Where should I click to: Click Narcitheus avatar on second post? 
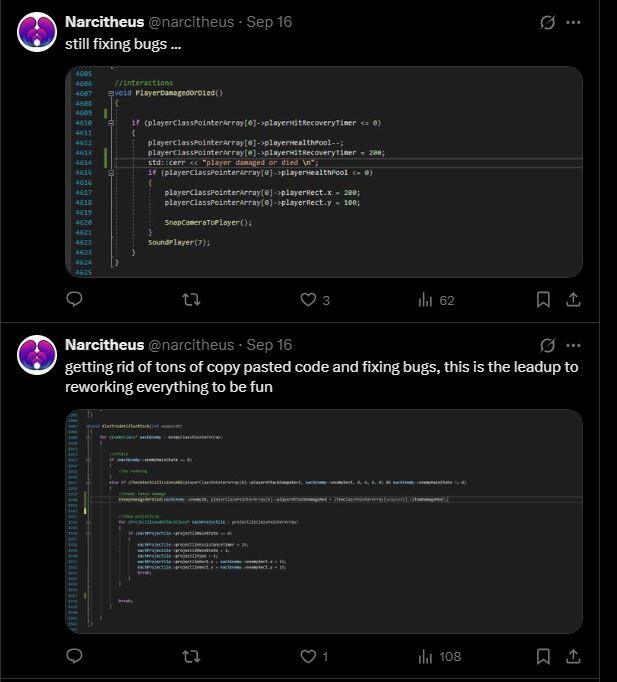[37, 355]
